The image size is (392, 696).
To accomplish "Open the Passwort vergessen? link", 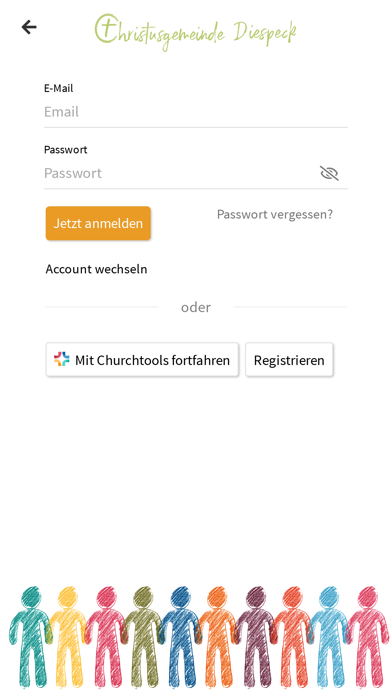I will pos(275,215).
